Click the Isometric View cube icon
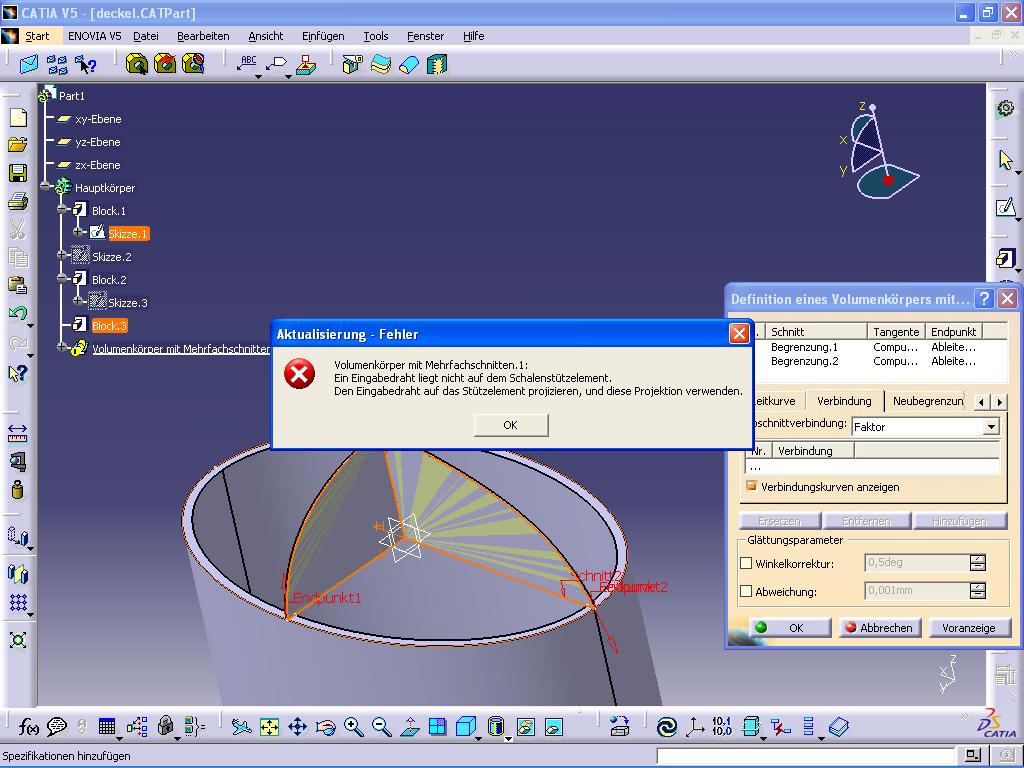Image resolution: width=1024 pixels, height=768 pixels. tap(466, 726)
